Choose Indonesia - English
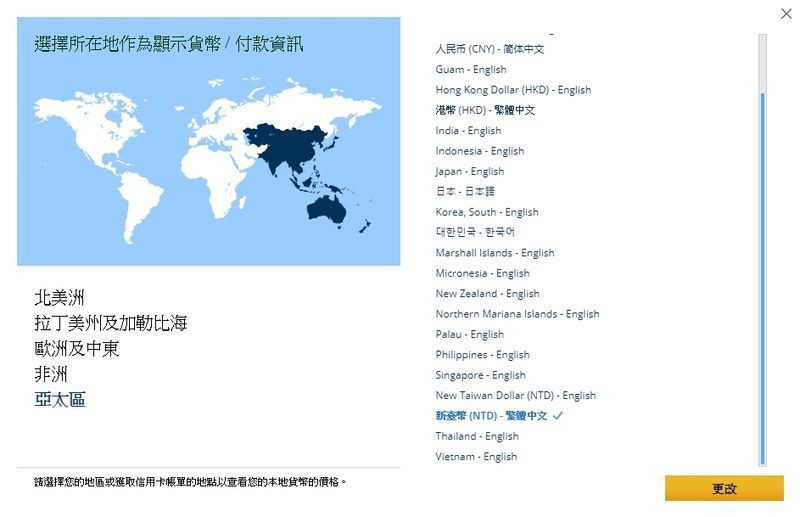 point(480,151)
